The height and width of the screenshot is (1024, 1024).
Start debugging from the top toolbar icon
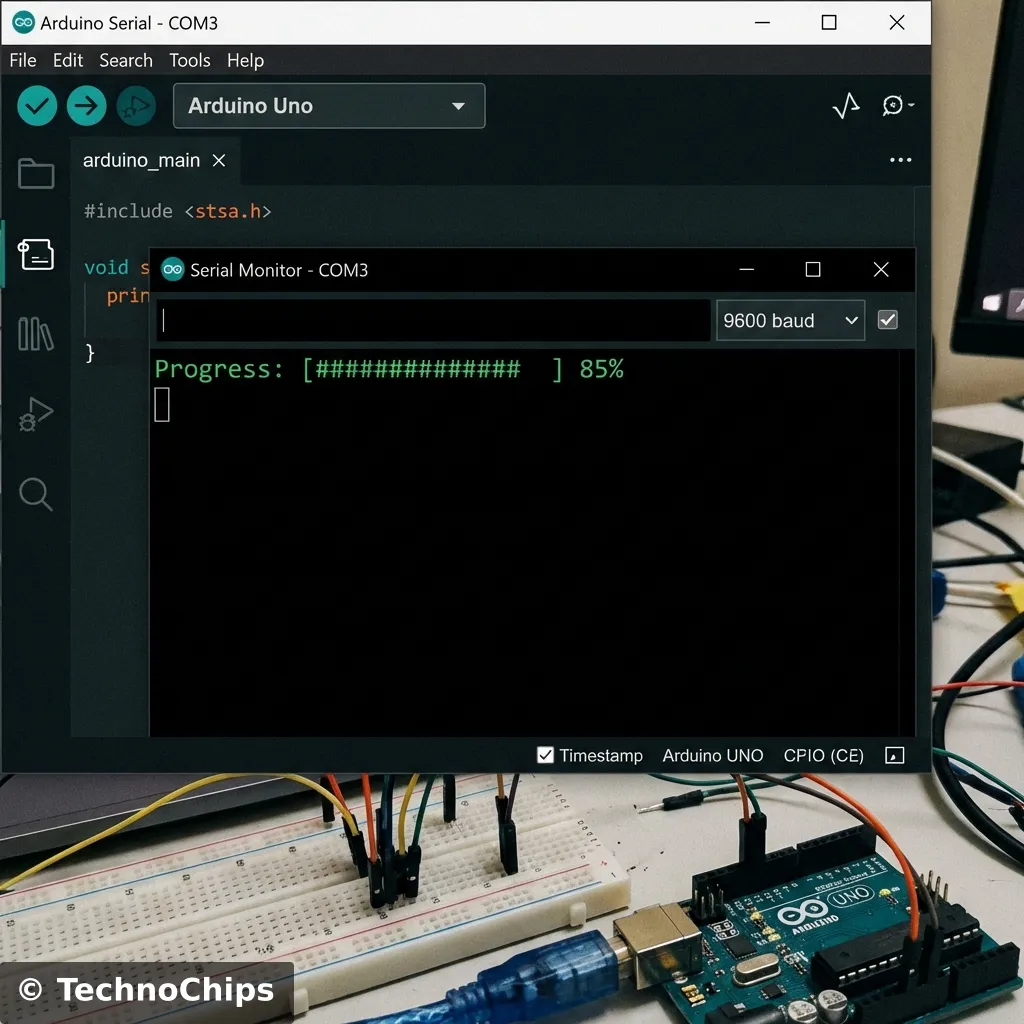pos(136,105)
